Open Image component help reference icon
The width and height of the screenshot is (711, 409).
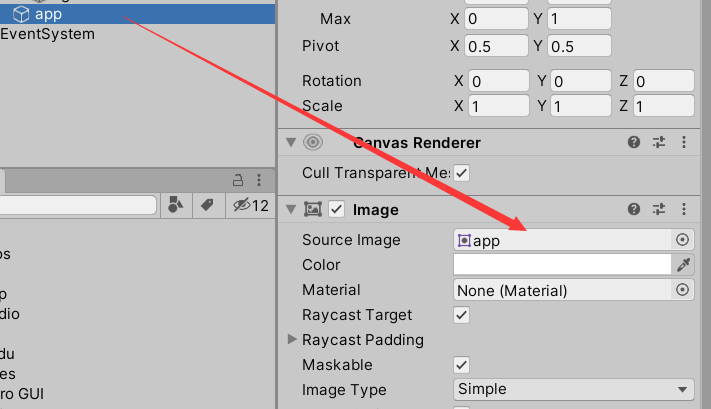(634, 209)
